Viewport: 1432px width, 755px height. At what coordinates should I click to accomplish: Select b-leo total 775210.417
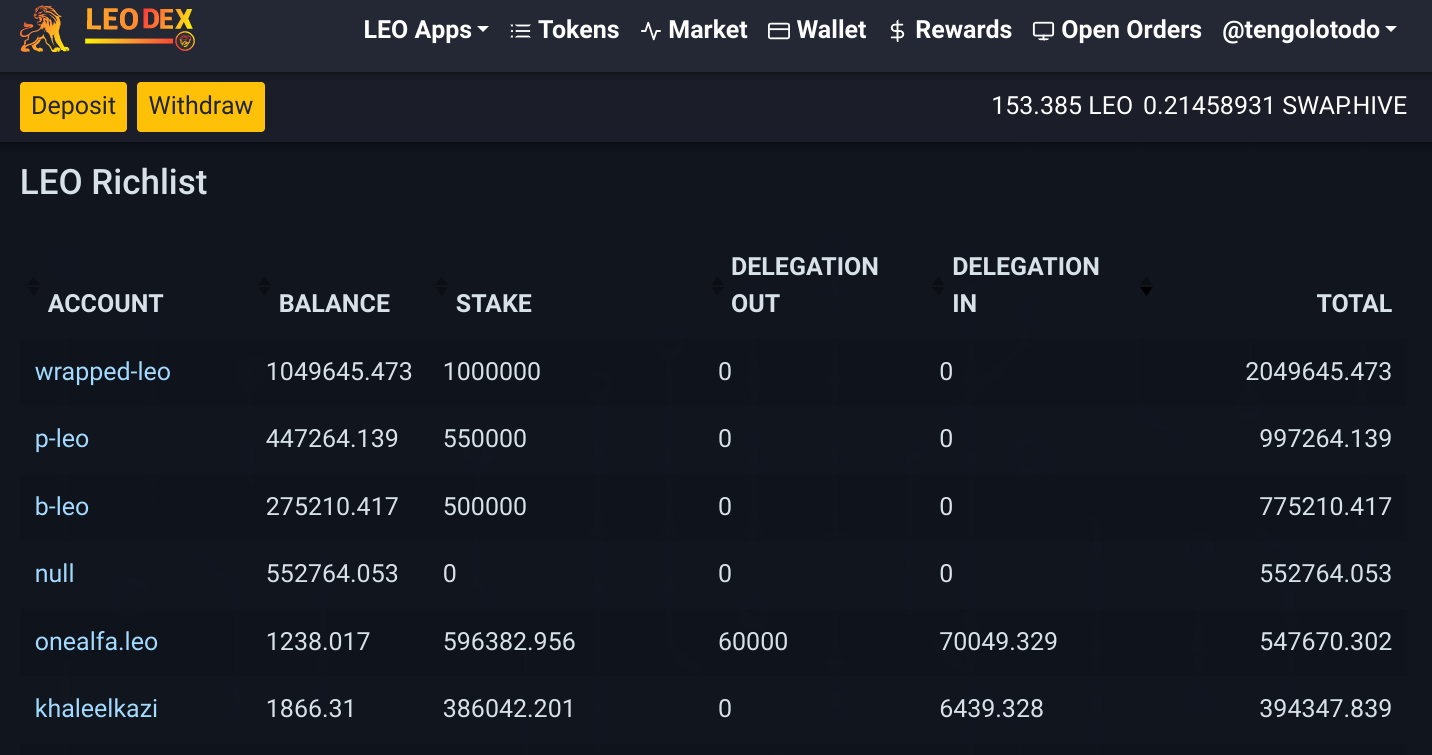click(x=1325, y=506)
